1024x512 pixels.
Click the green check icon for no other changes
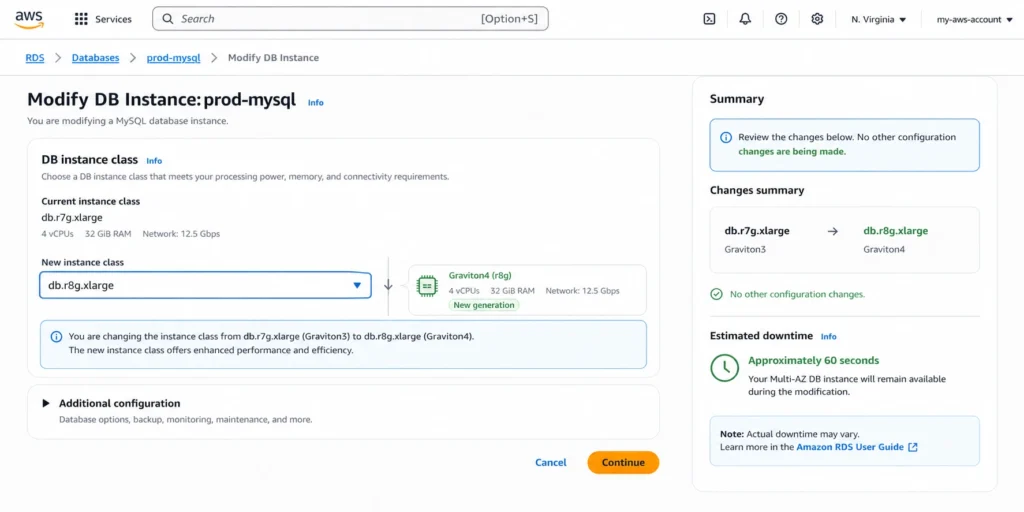point(716,295)
